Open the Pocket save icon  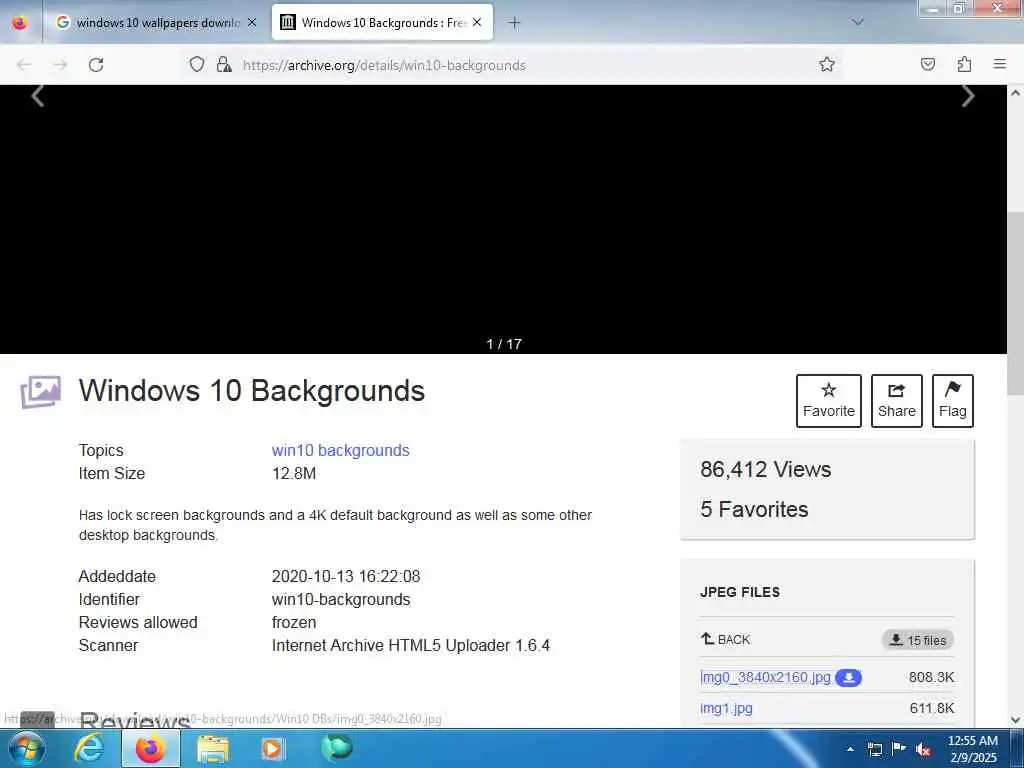click(927, 64)
